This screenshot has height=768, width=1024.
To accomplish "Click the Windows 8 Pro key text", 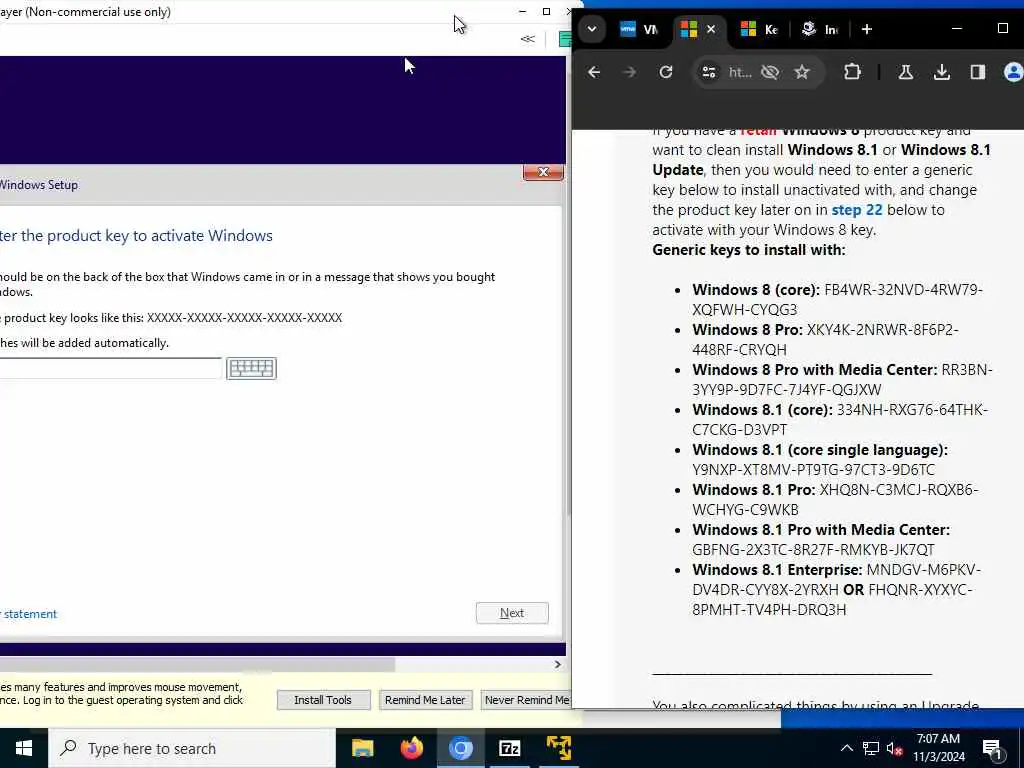I will click(825, 339).
